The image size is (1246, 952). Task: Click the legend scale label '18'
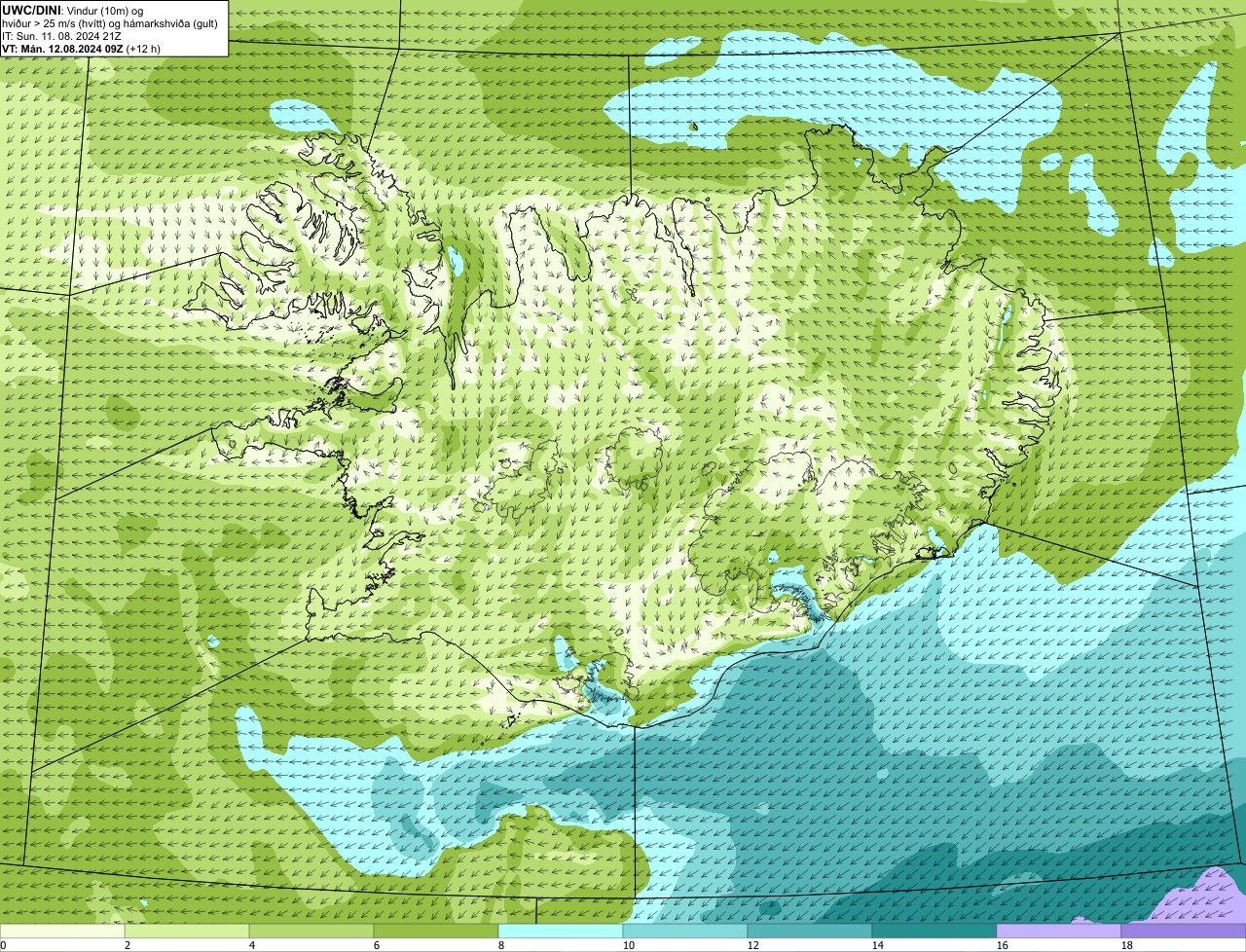click(x=1127, y=945)
